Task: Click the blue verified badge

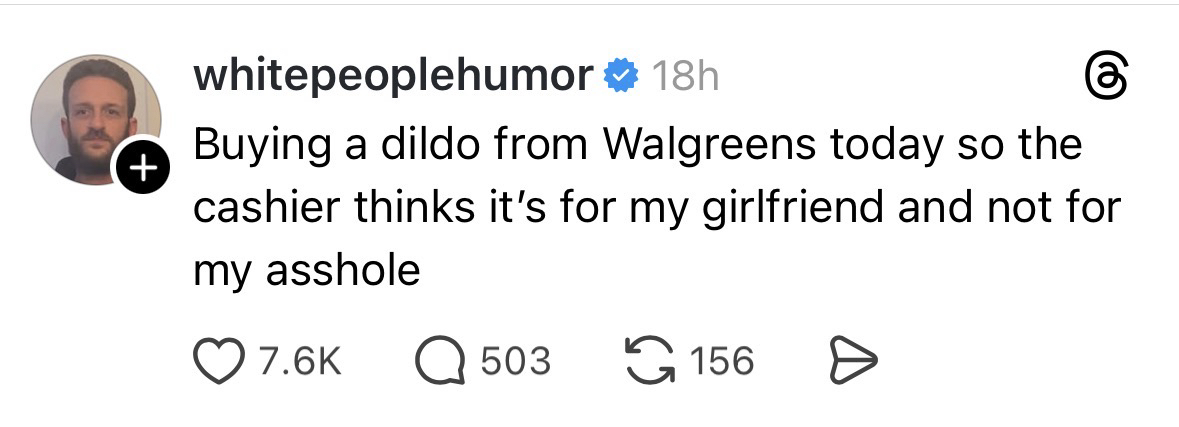Action: (621, 75)
